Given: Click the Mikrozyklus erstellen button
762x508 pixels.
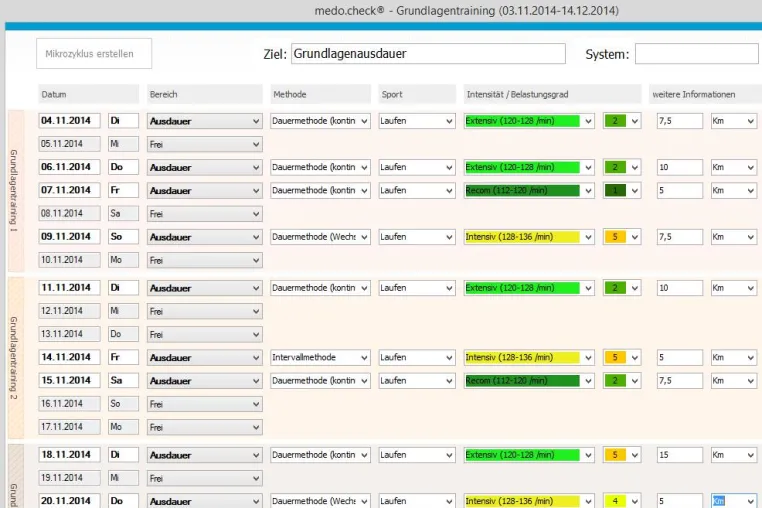Looking at the screenshot, I should coord(94,53).
